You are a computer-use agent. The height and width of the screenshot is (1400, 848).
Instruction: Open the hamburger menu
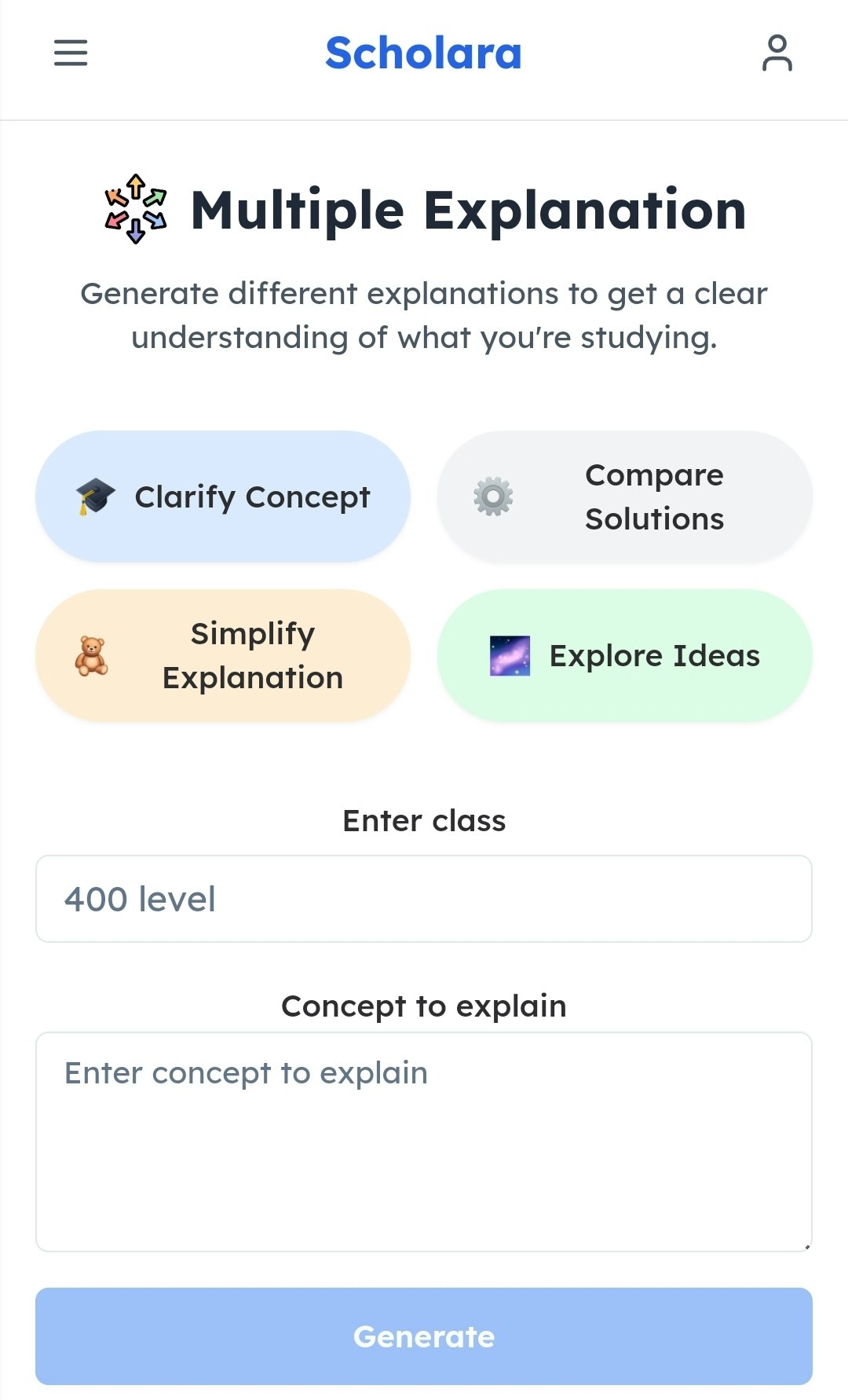click(71, 53)
